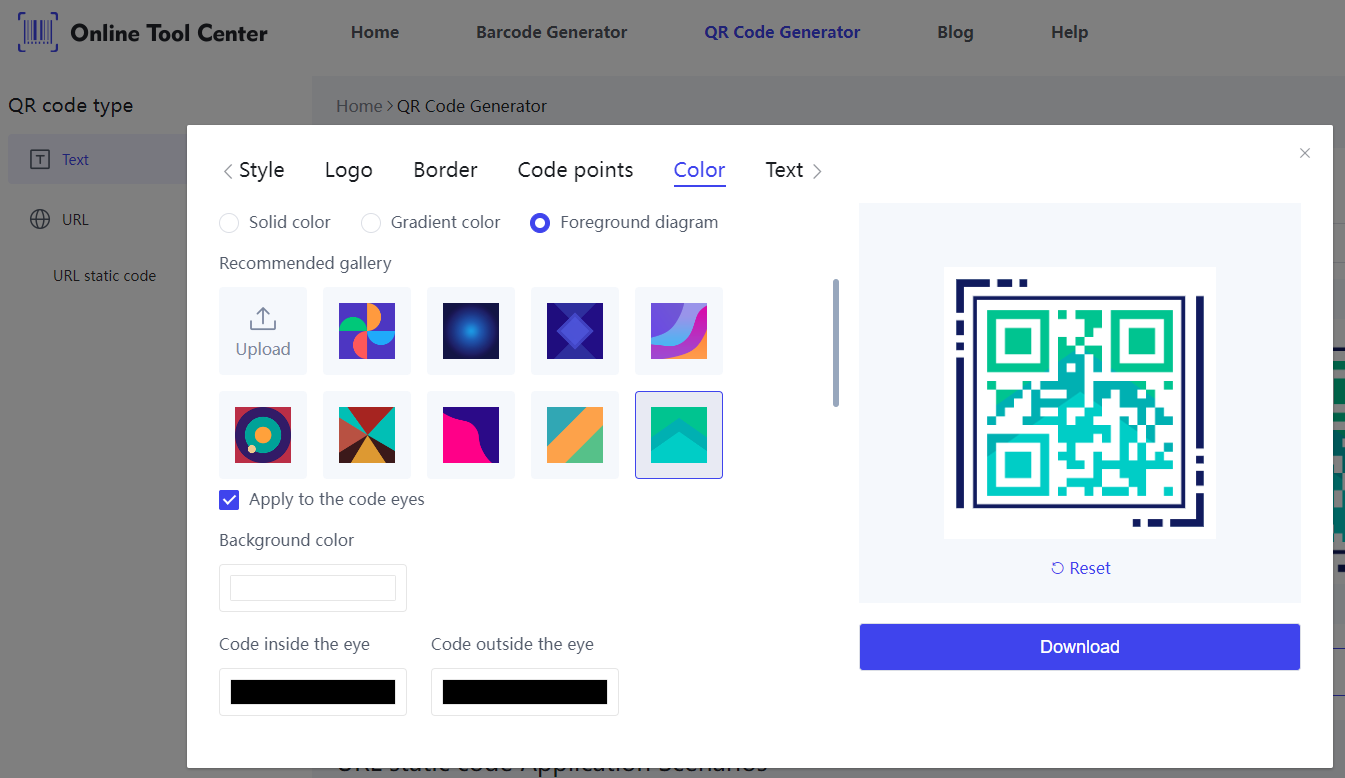Click the Online Tool Center barcode logo
Viewport: 1345px width, 778px height.
(x=38, y=33)
